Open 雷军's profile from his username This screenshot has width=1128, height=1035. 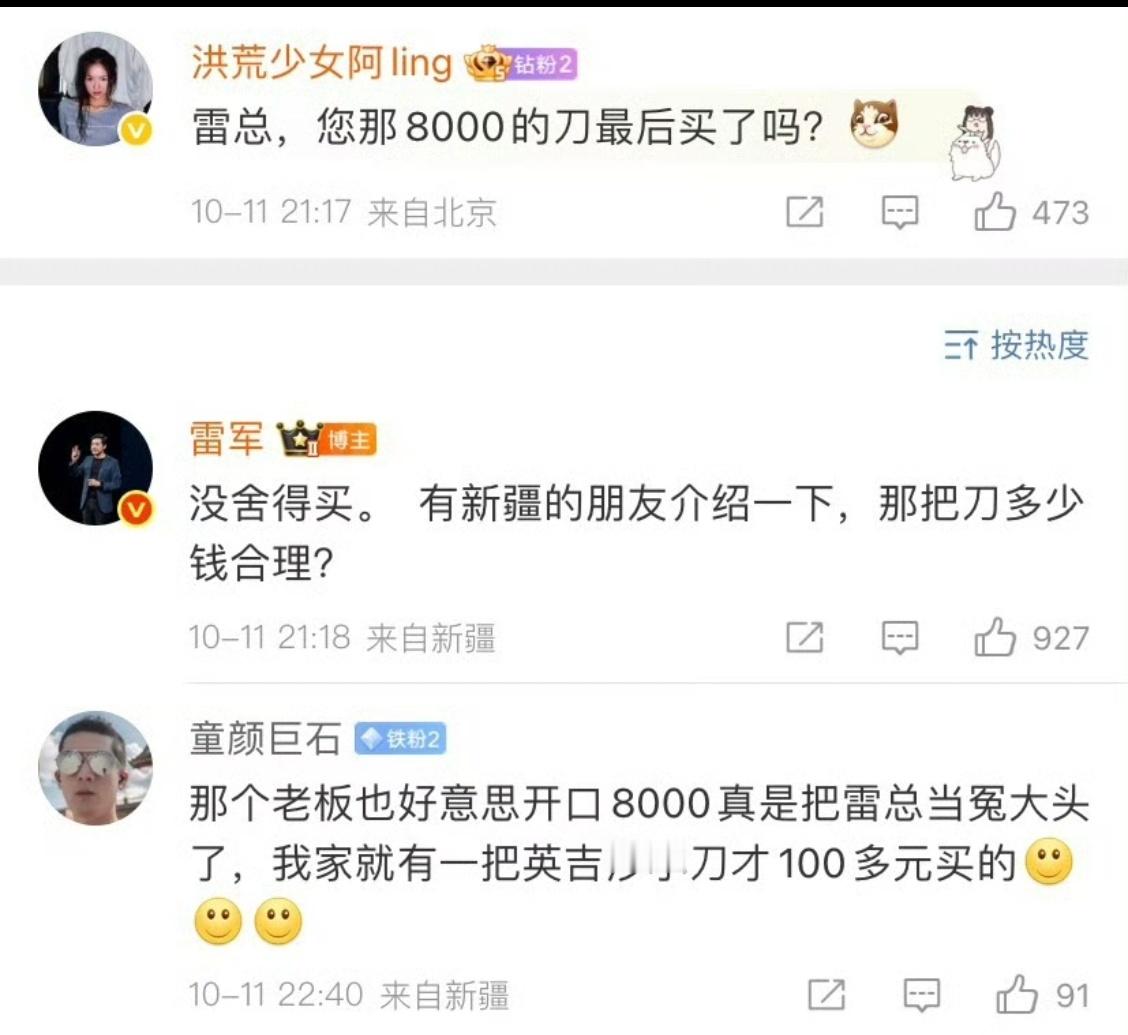(x=226, y=438)
